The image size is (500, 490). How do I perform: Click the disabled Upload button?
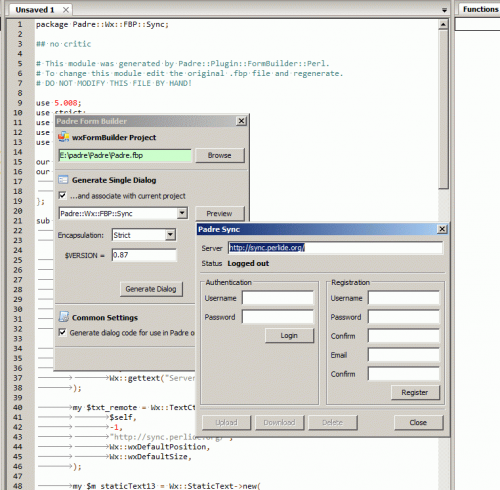tap(226, 422)
